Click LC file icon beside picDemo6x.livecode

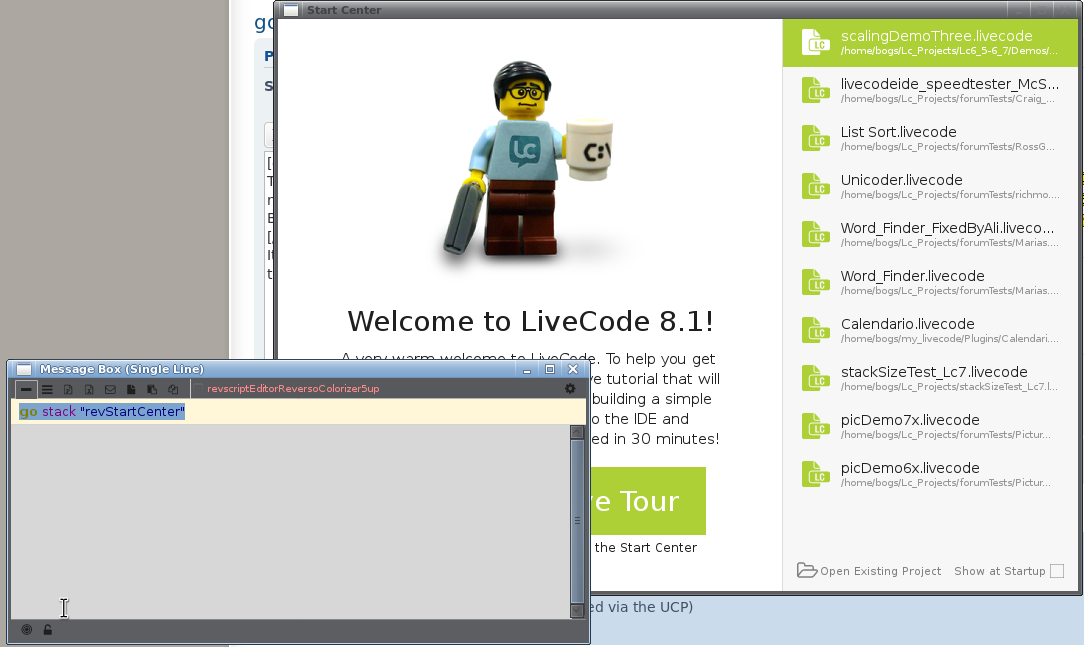pos(816,474)
